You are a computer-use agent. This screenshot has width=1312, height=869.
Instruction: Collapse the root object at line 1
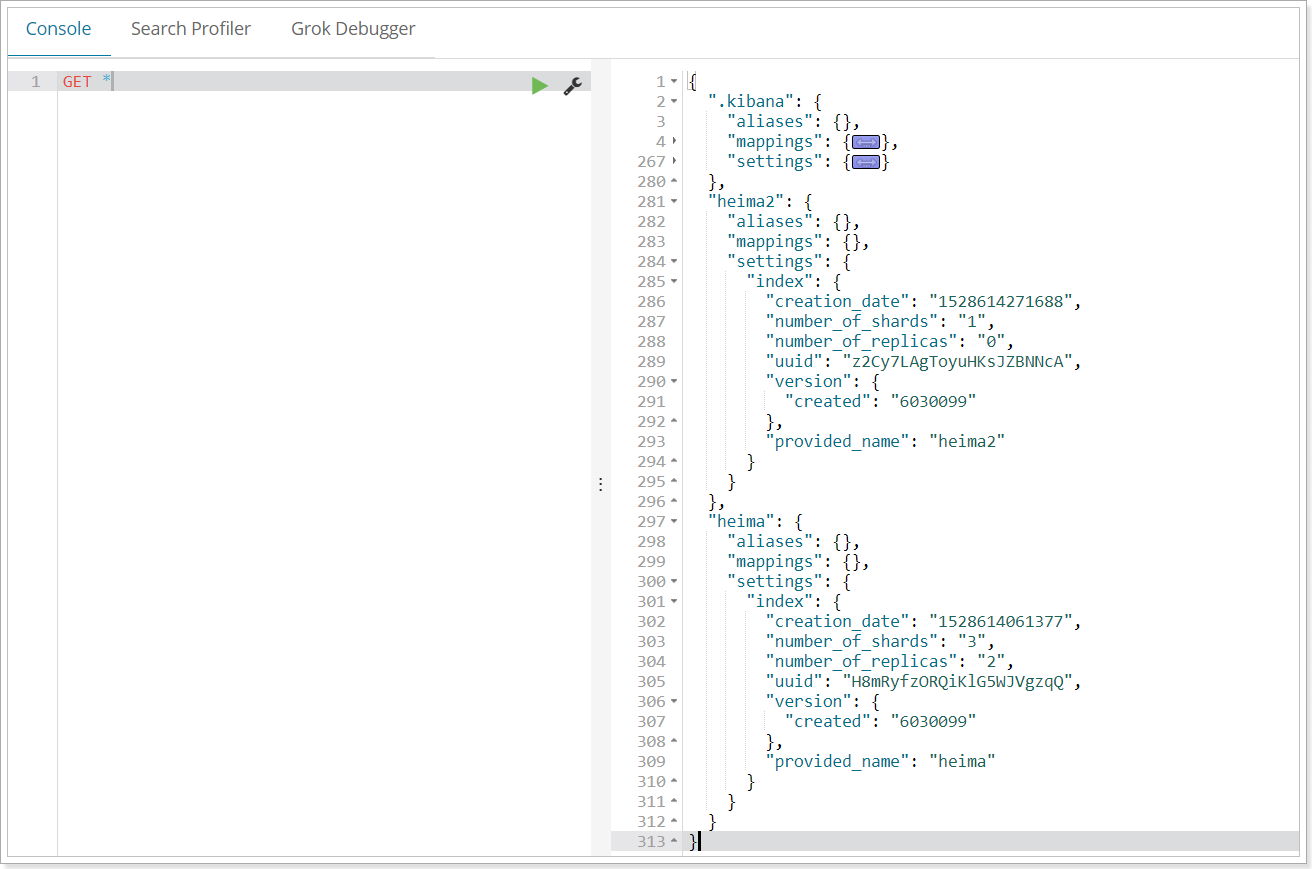tap(674, 82)
